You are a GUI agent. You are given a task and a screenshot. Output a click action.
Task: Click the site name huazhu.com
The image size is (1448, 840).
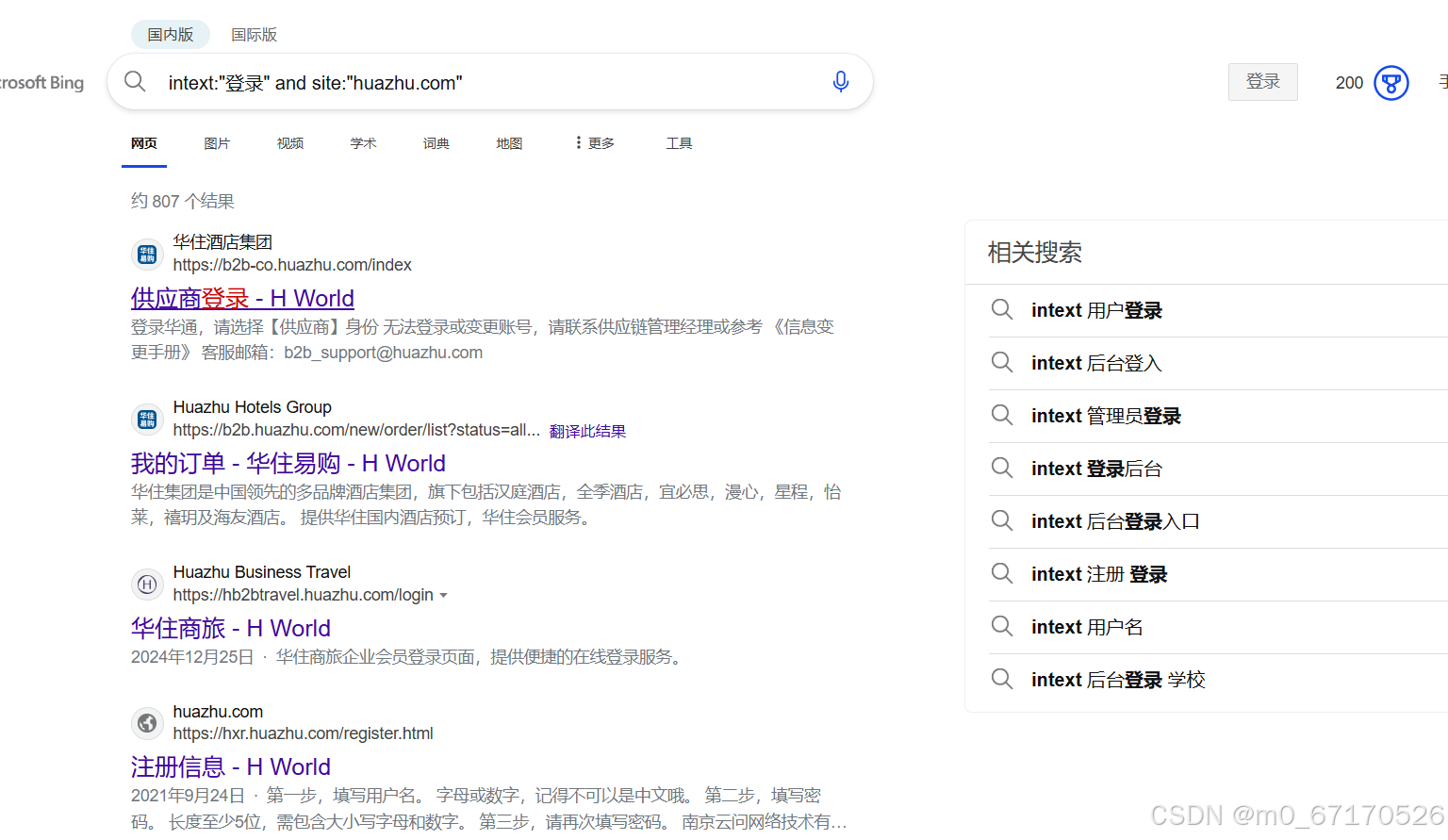click(x=218, y=712)
